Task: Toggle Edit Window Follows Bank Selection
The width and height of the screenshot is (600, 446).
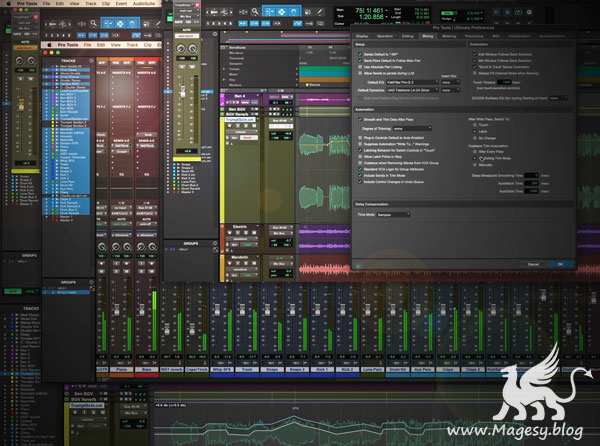Action: pos(474,54)
